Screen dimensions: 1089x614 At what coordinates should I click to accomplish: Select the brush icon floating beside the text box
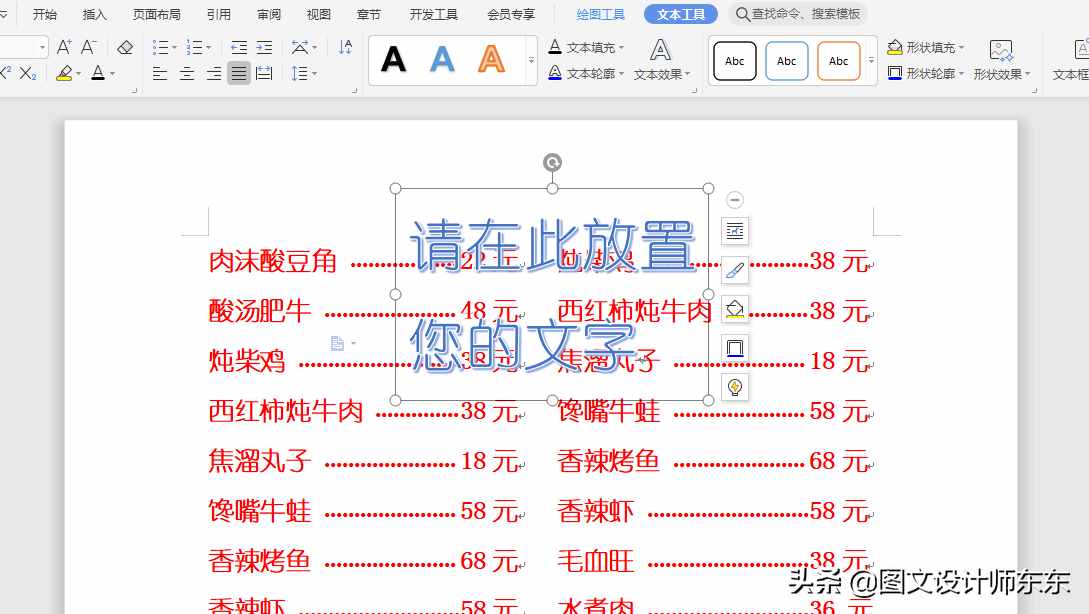735,270
